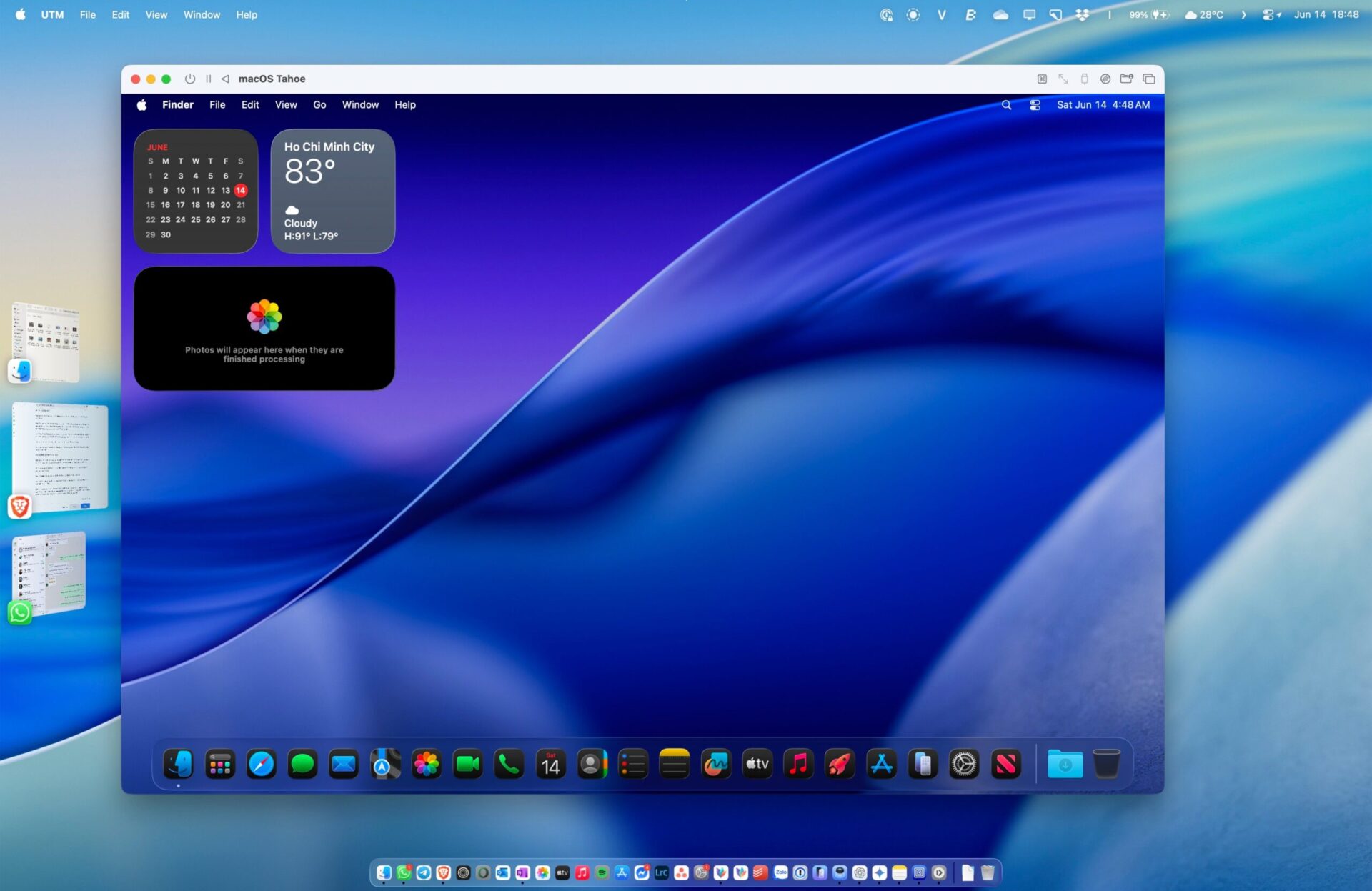The height and width of the screenshot is (891, 1372).
Task: Pause the macOS Tahoe virtual machine
Action: click(x=209, y=79)
